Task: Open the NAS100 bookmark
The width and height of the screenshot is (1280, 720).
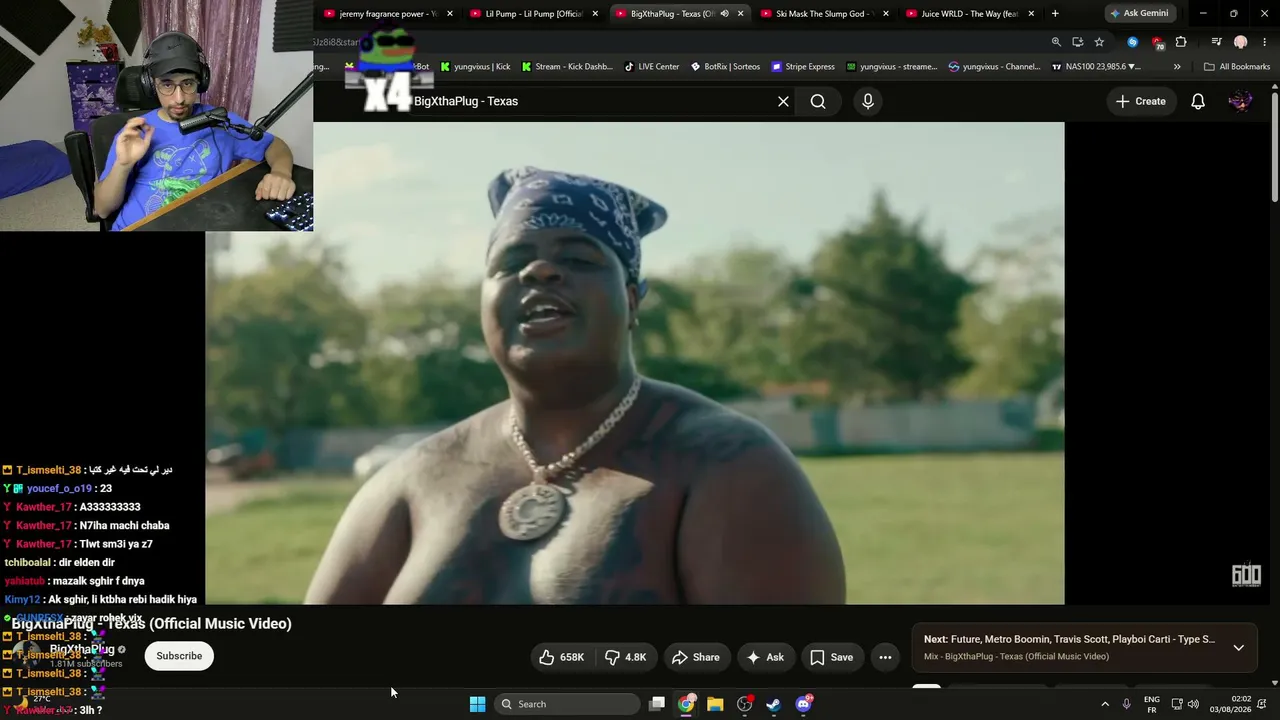Action: click(x=1096, y=67)
